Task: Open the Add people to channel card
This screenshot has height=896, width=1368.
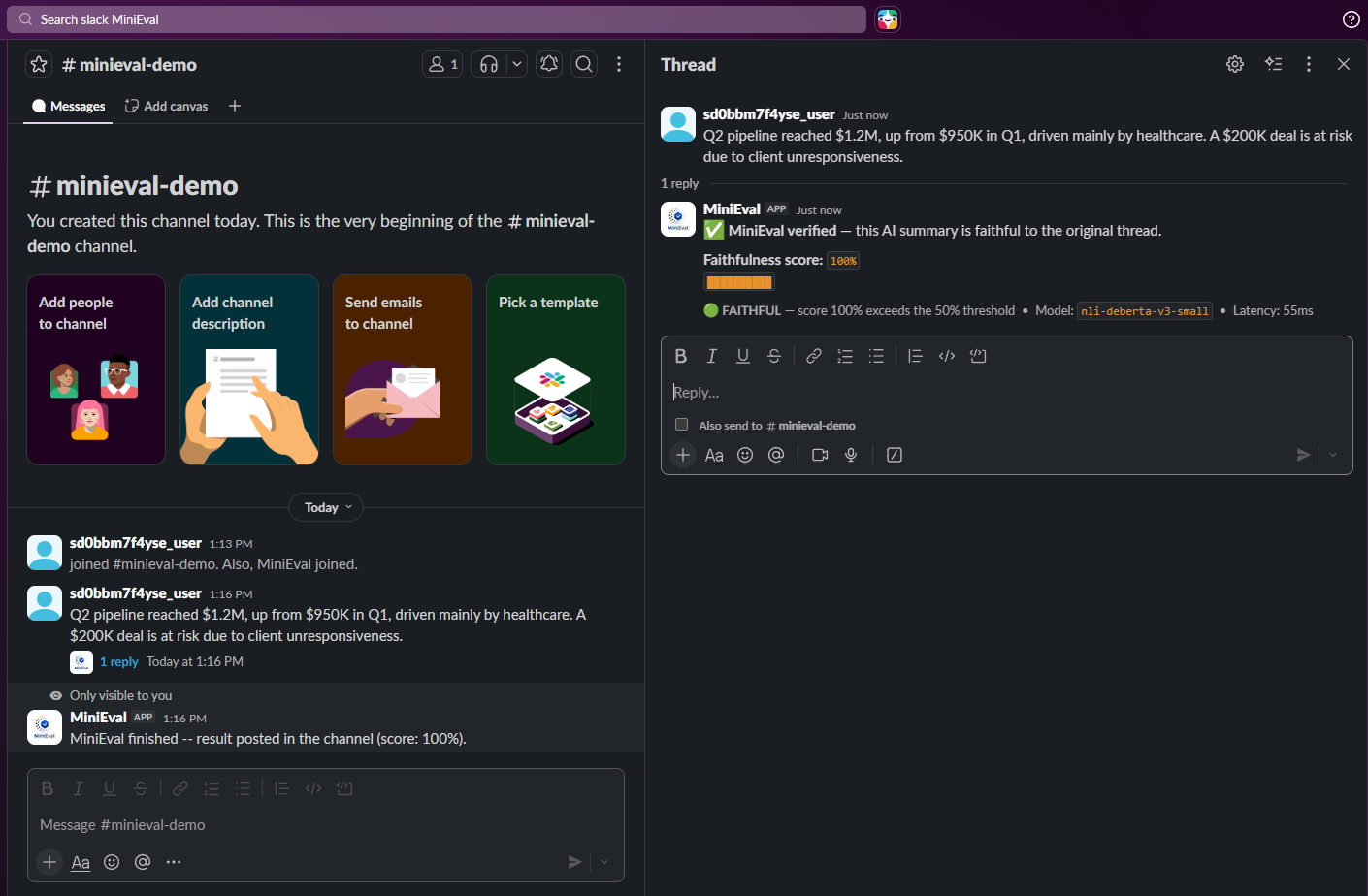Action: pyautogui.click(x=96, y=369)
